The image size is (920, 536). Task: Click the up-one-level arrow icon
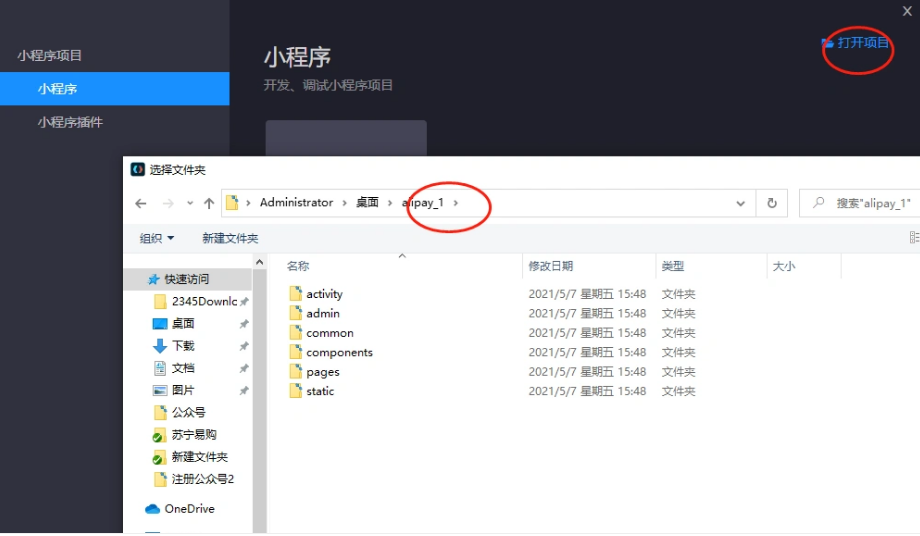[x=208, y=203]
